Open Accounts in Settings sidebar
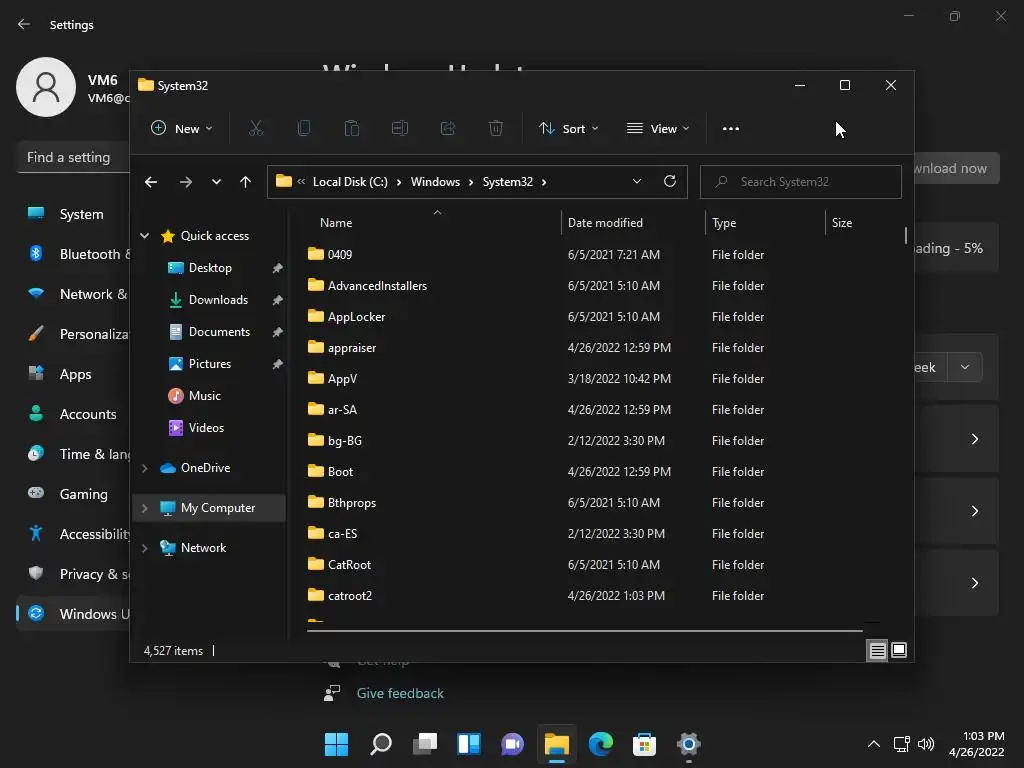Viewport: 1024px width, 768px height. 73,414
